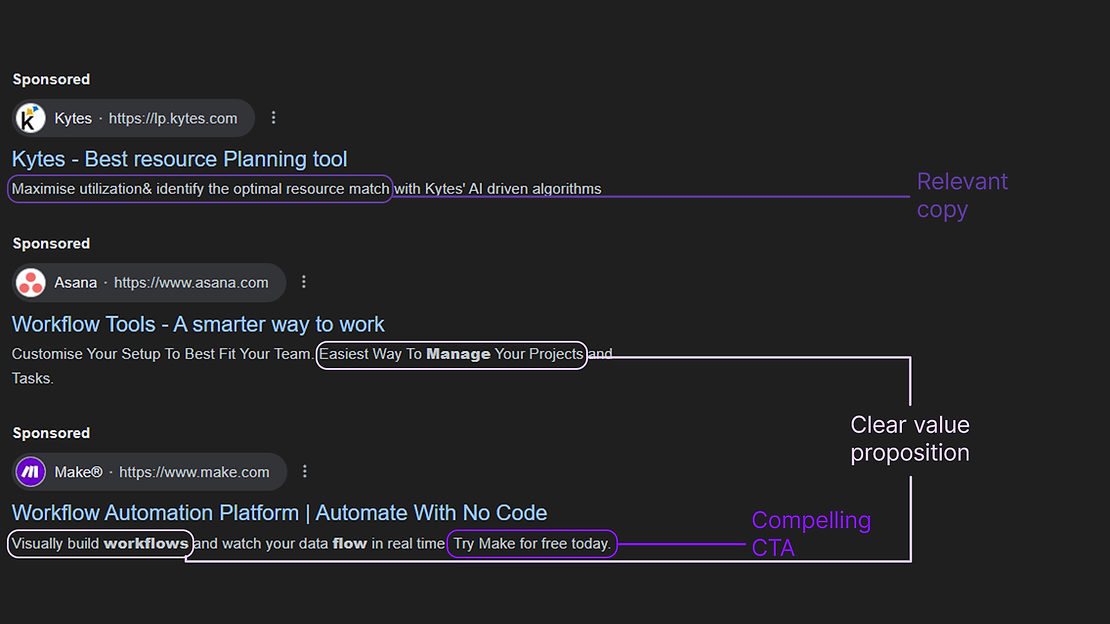Click 'Visually build workflows' text
This screenshot has width=1110, height=624.
tap(100, 543)
